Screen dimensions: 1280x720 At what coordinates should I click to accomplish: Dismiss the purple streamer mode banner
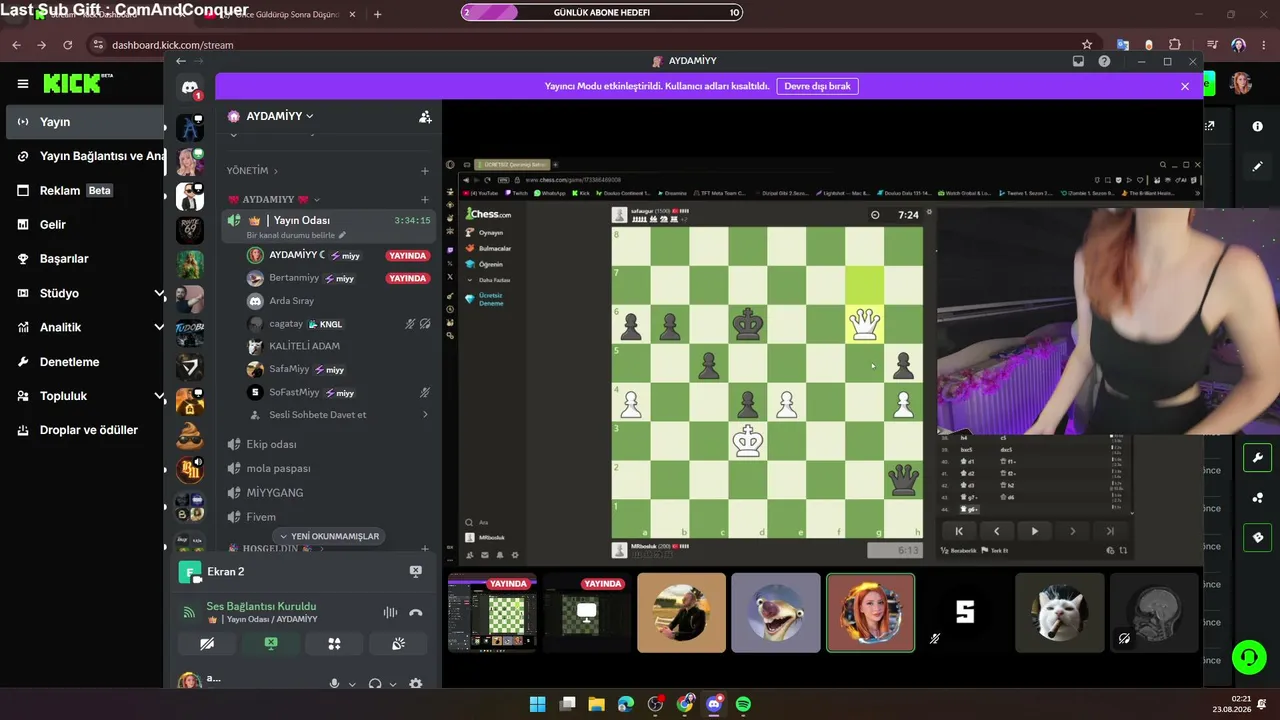click(1185, 87)
